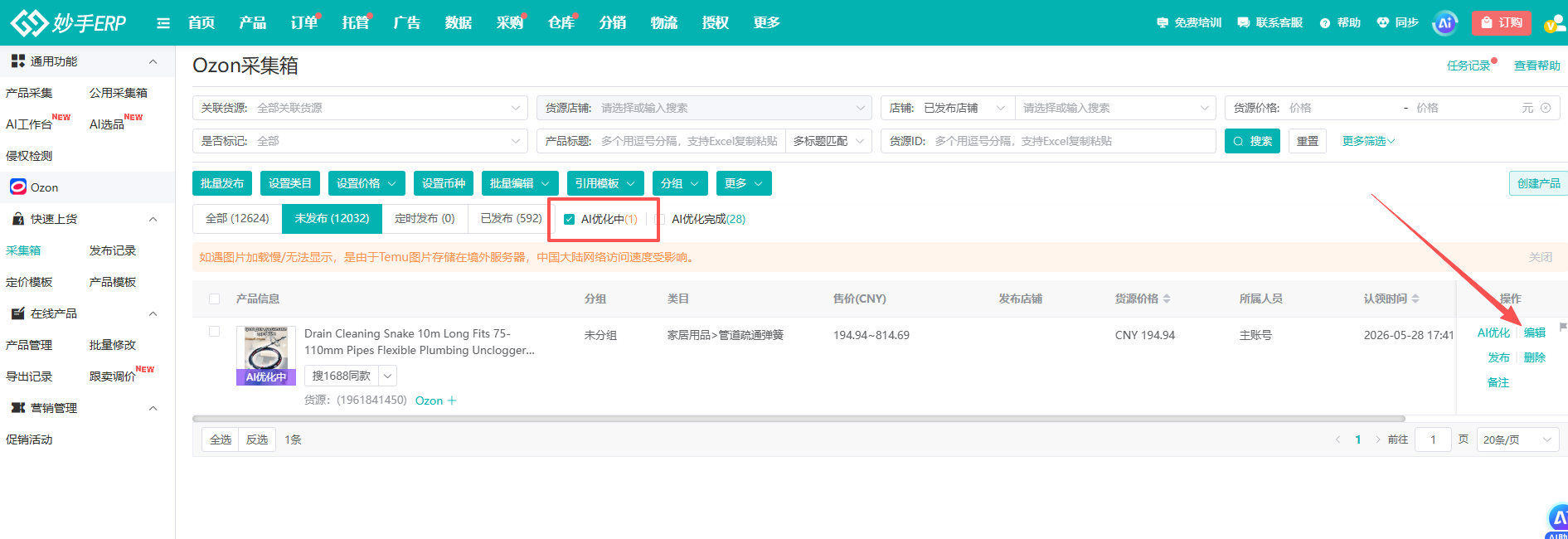Image resolution: width=1568 pixels, height=539 pixels.
Task: Focus the 货源ID input field
Action: point(1072,141)
